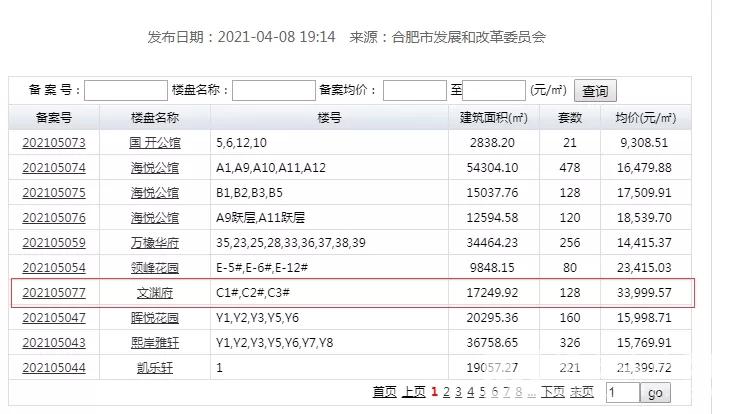Jump to page 5 in pagination

point(482,392)
